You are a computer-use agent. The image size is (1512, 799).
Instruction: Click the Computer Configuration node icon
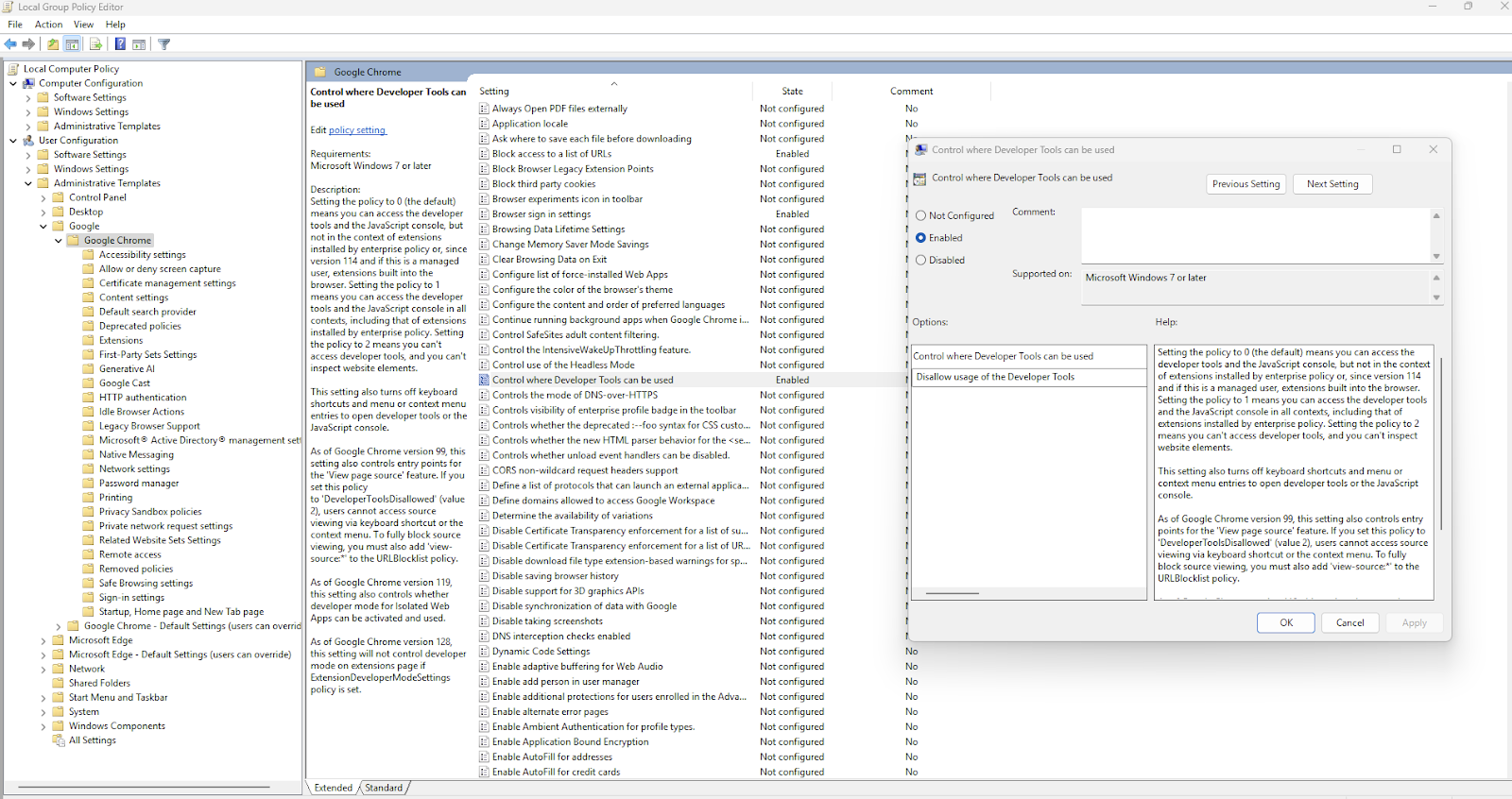28,83
